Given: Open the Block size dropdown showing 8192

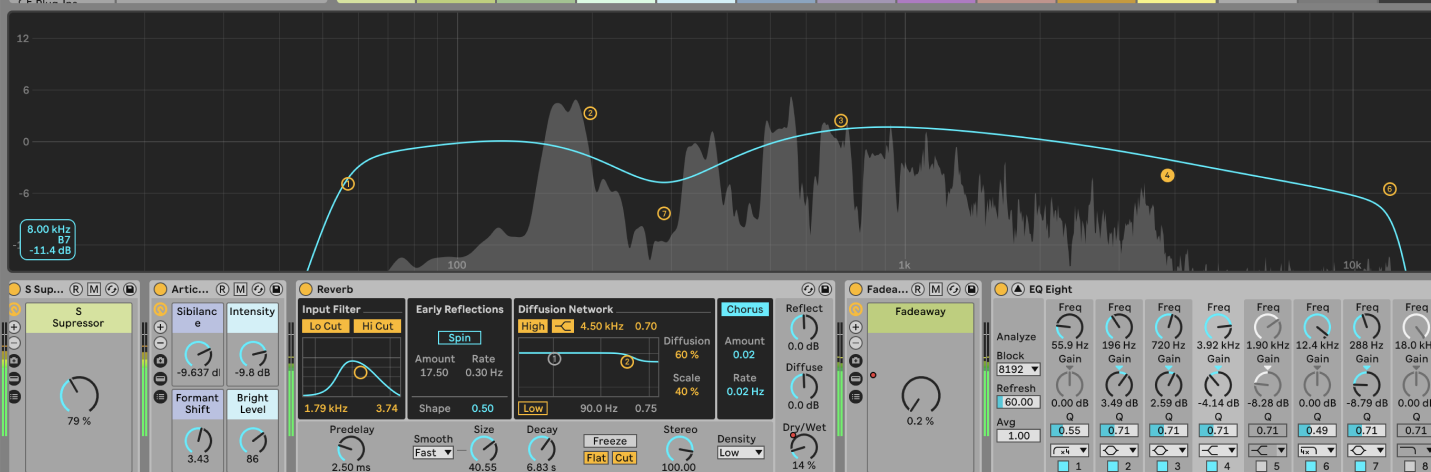Looking at the screenshot, I should 1017,369.
